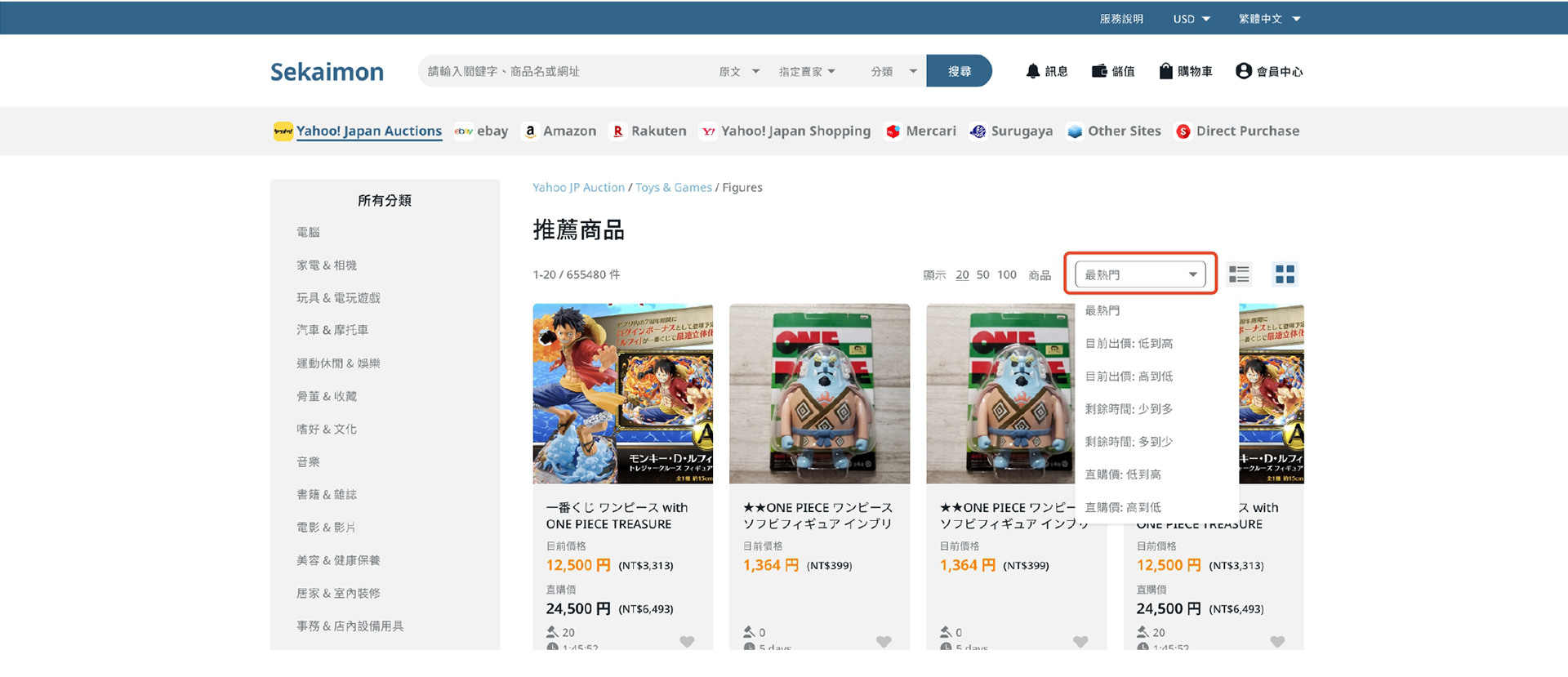Screen dimensions: 1568x677
Task: Click the Yahoo! Japan Shopping logo icon
Action: pos(708,131)
